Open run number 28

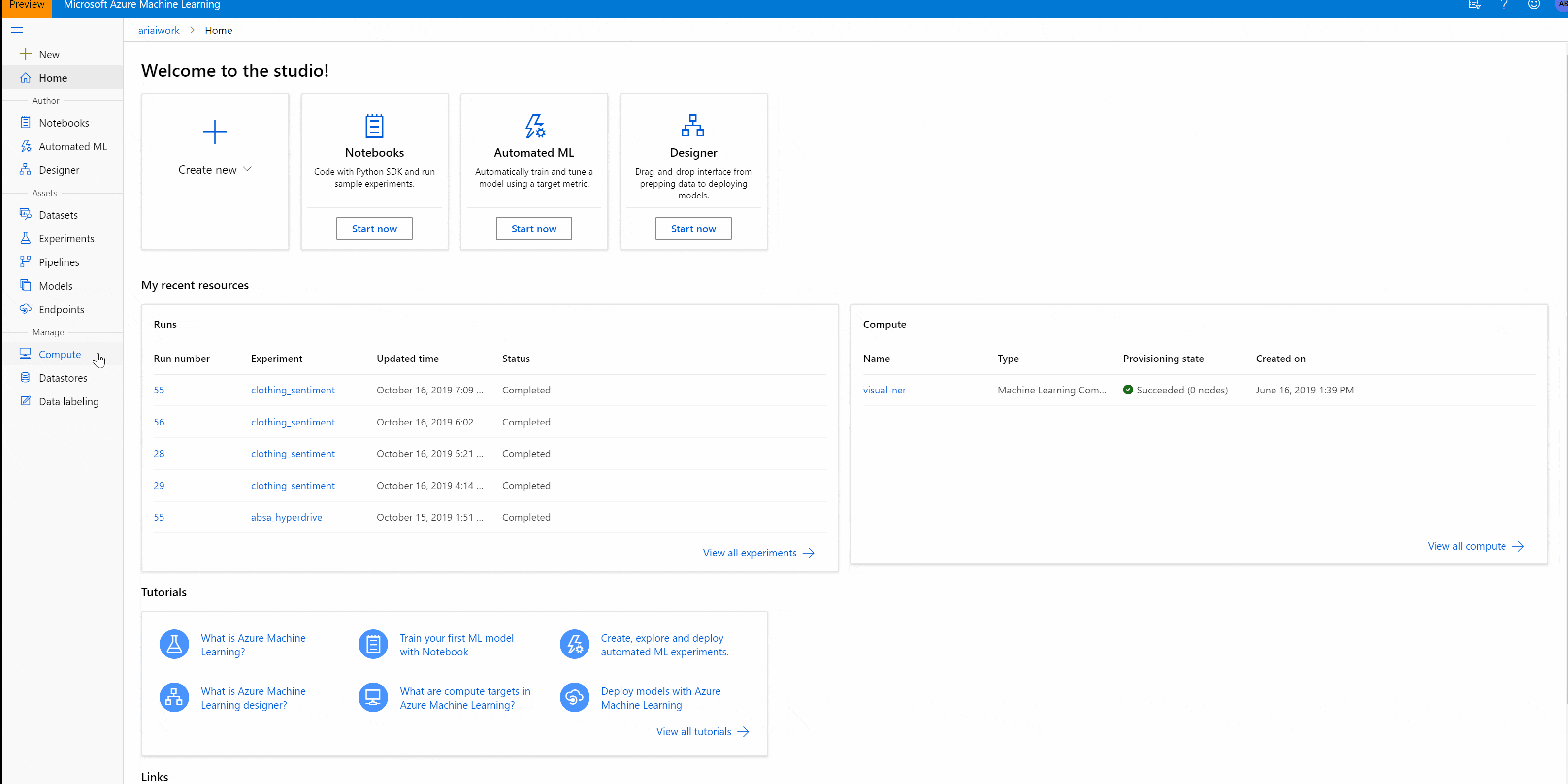click(159, 454)
